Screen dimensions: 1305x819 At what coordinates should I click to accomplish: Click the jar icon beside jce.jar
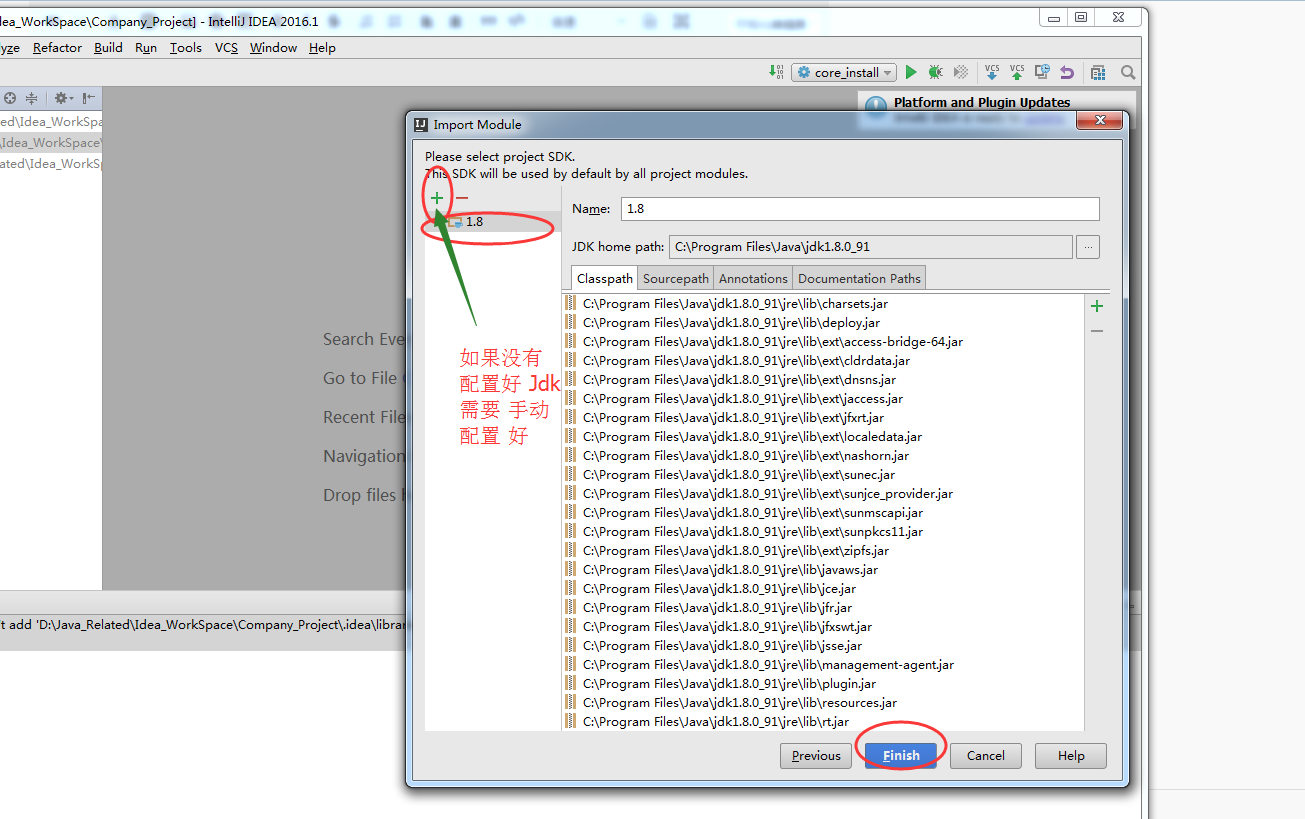[571, 588]
